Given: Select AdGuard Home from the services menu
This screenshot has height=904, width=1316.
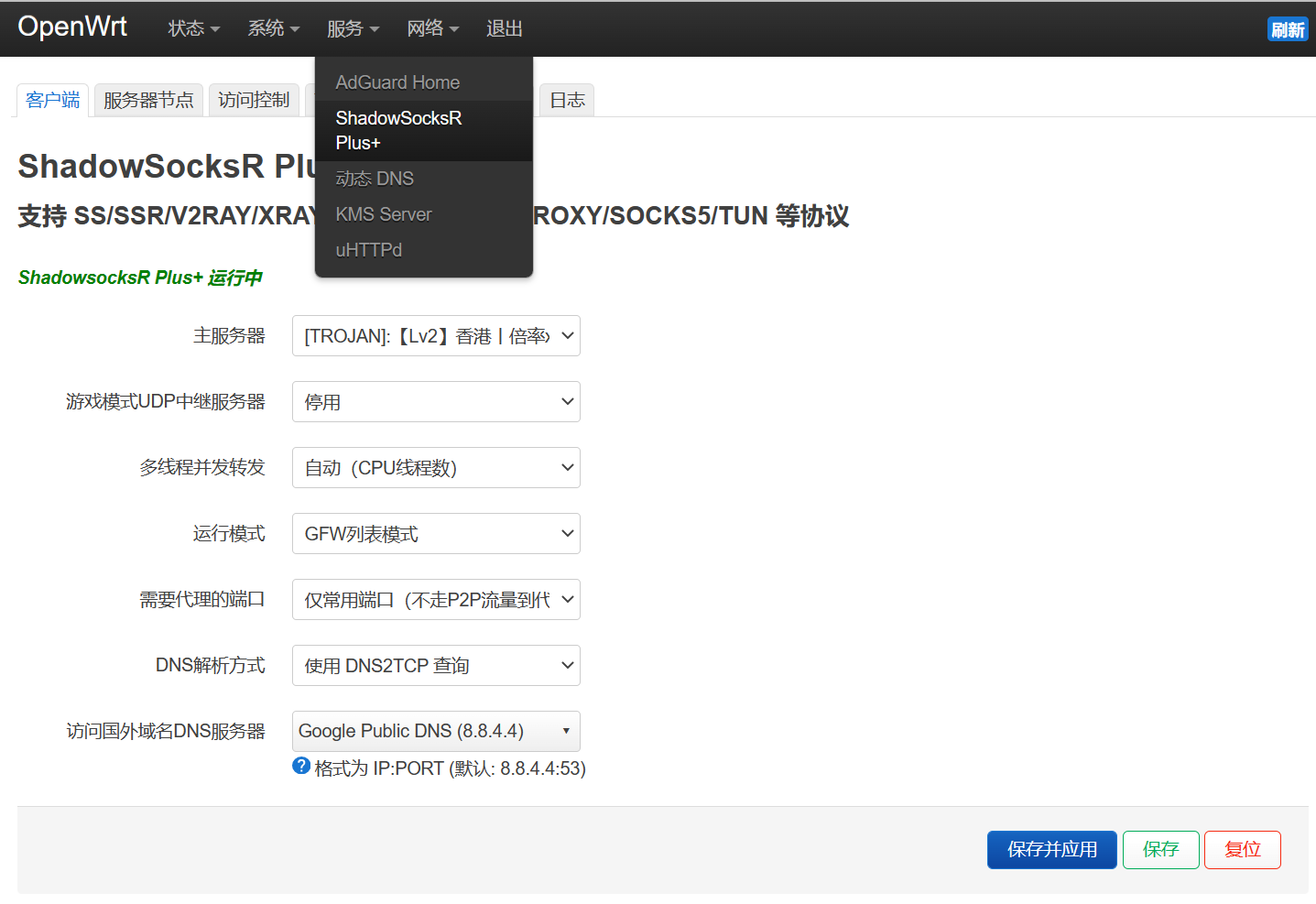Looking at the screenshot, I should (397, 82).
